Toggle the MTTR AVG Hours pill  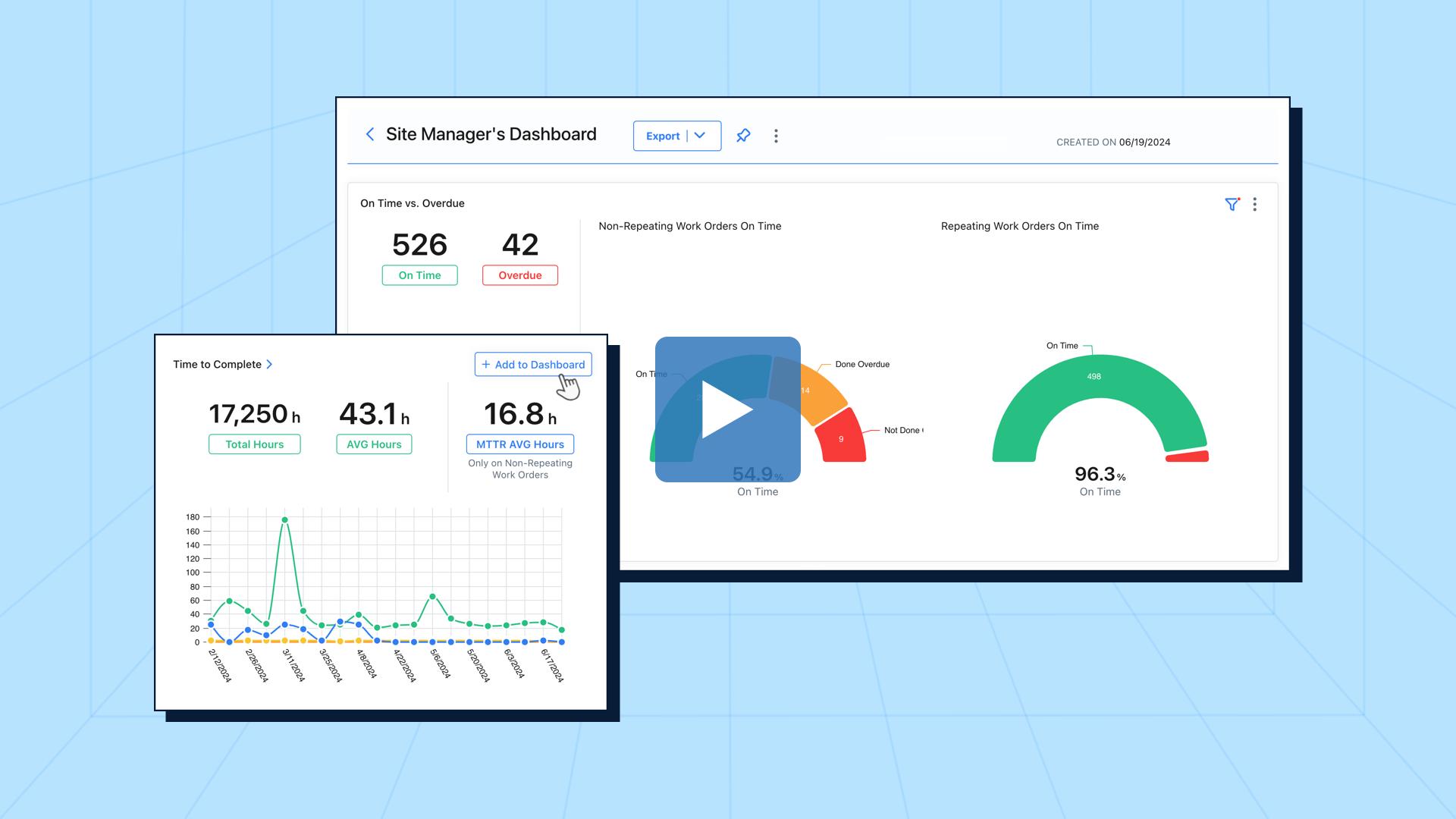pos(519,444)
